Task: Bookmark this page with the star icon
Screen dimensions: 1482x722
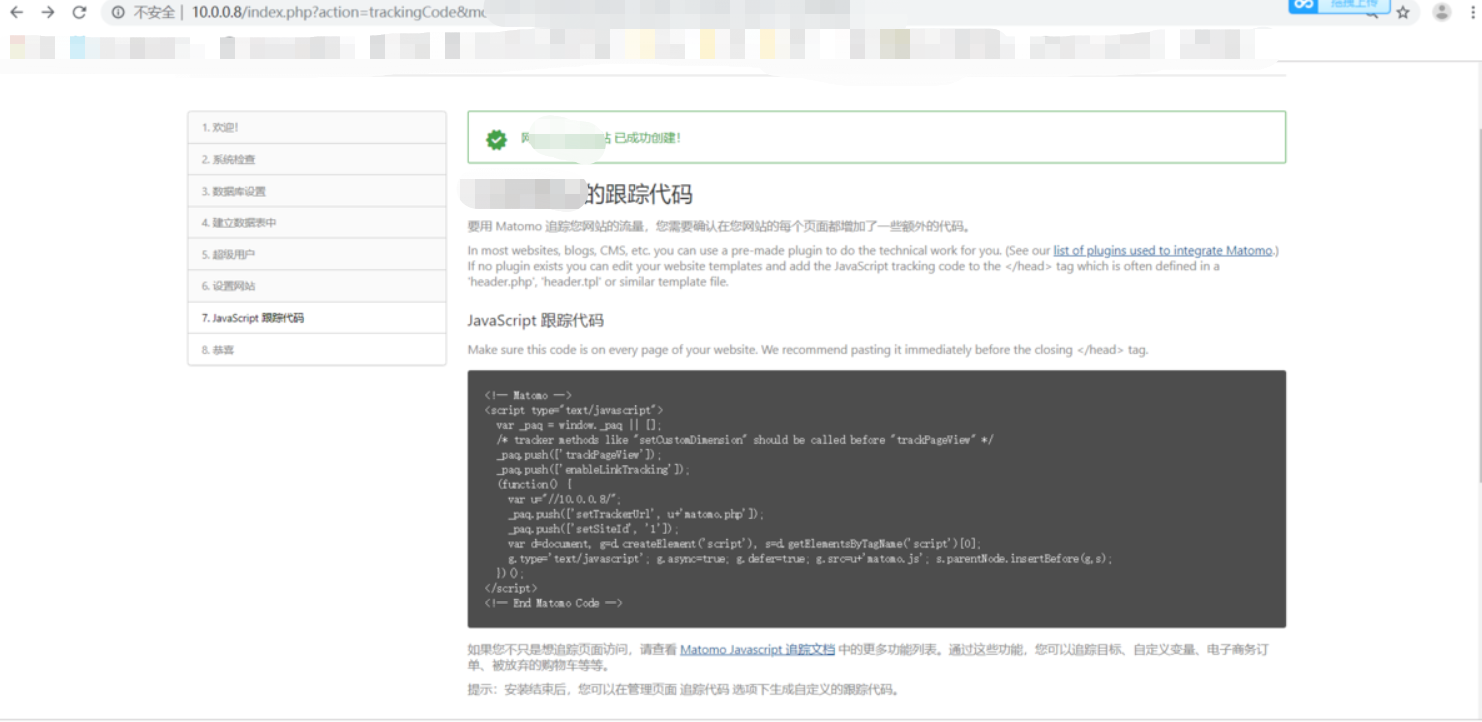Action: tap(1403, 13)
